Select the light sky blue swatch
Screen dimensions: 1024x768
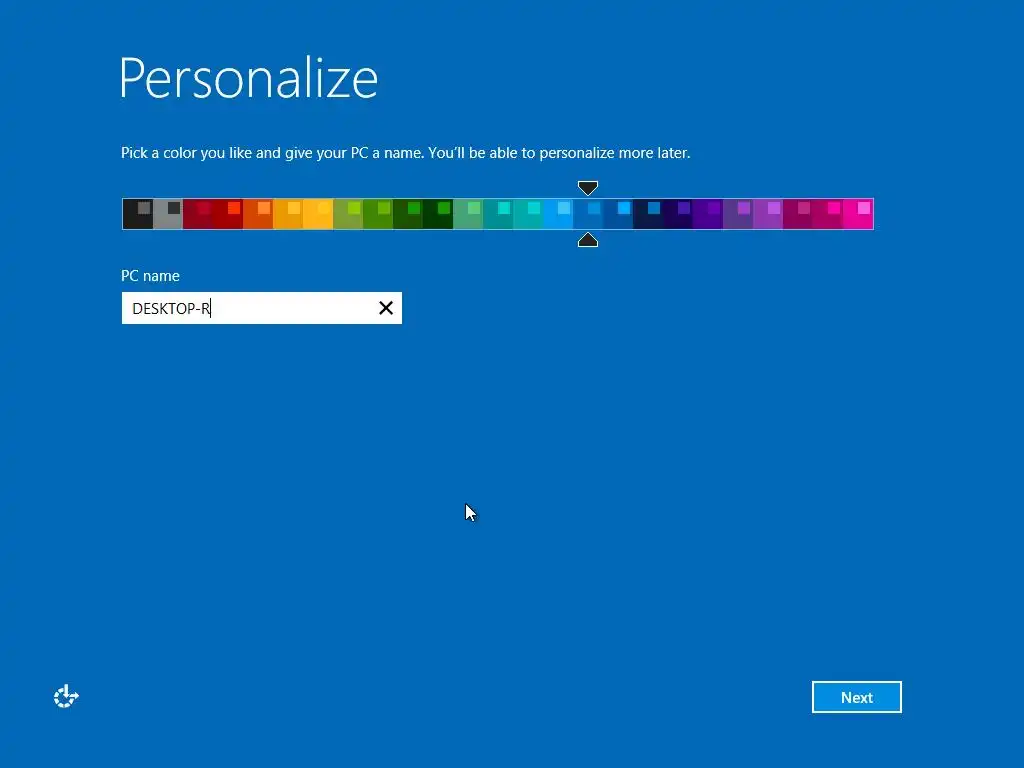click(558, 214)
